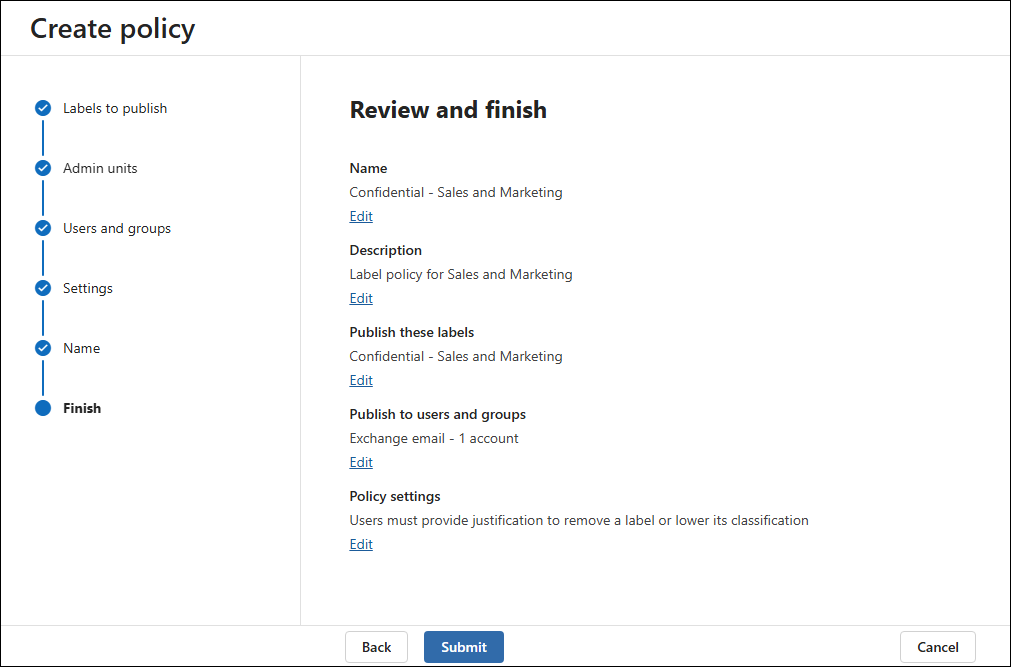1011x667 pixels.
Task: Go to Labels to publish step
Action: pyautogui.click(x=115, y=108)
